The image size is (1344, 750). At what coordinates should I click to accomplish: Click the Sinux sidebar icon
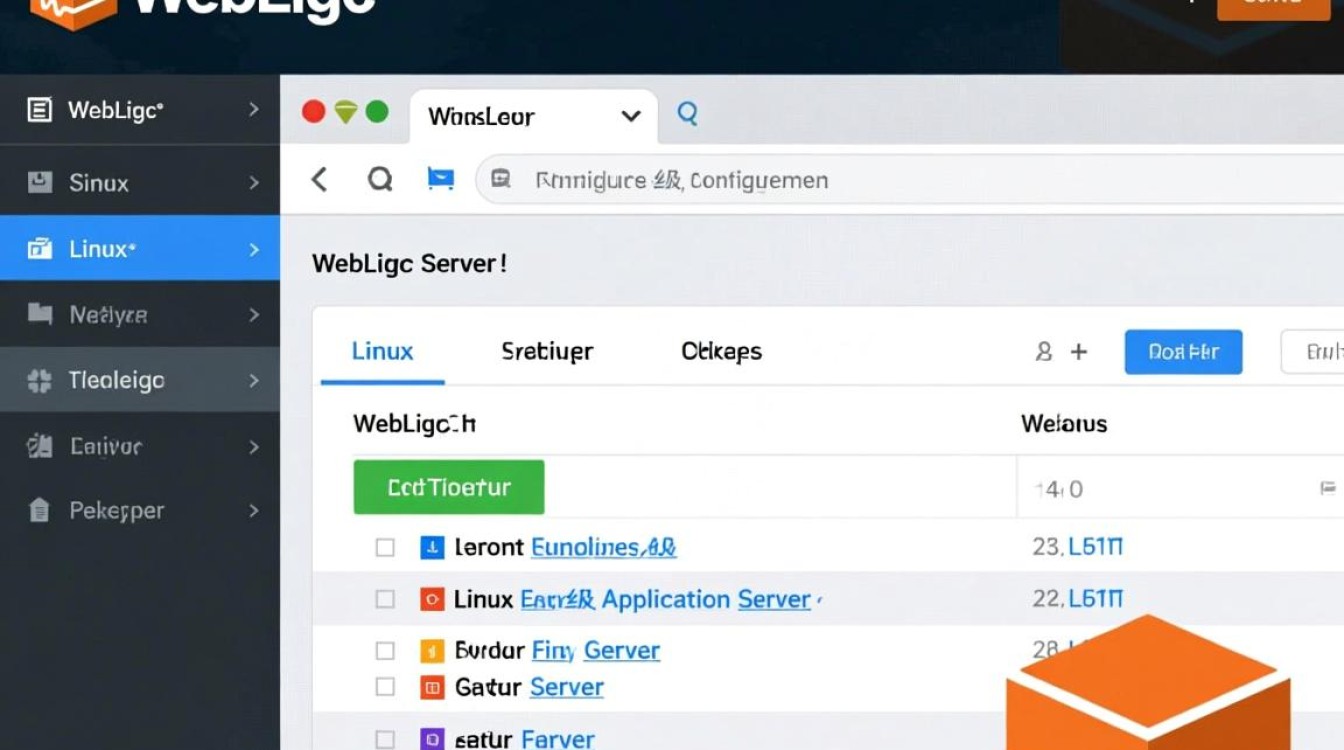(39, 182)
